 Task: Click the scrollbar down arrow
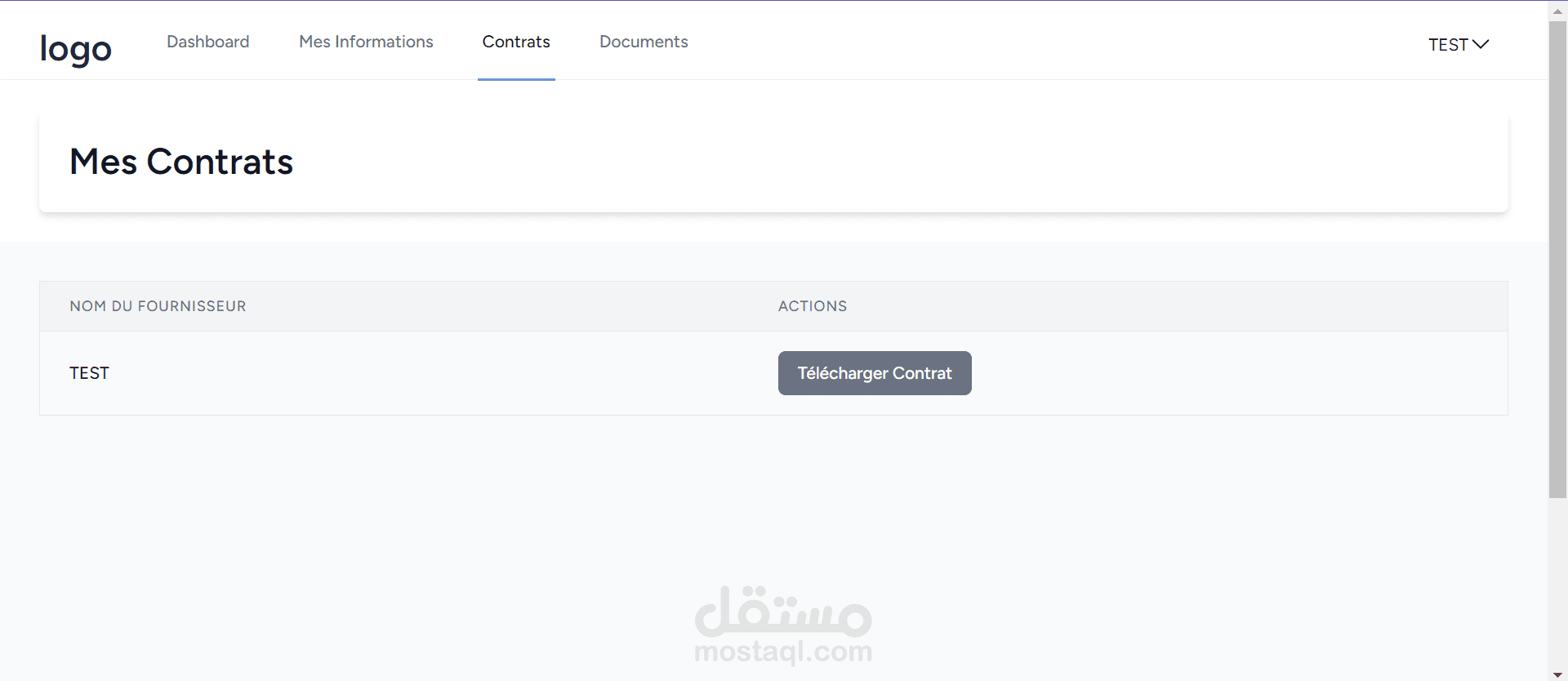pos(1557,674)
